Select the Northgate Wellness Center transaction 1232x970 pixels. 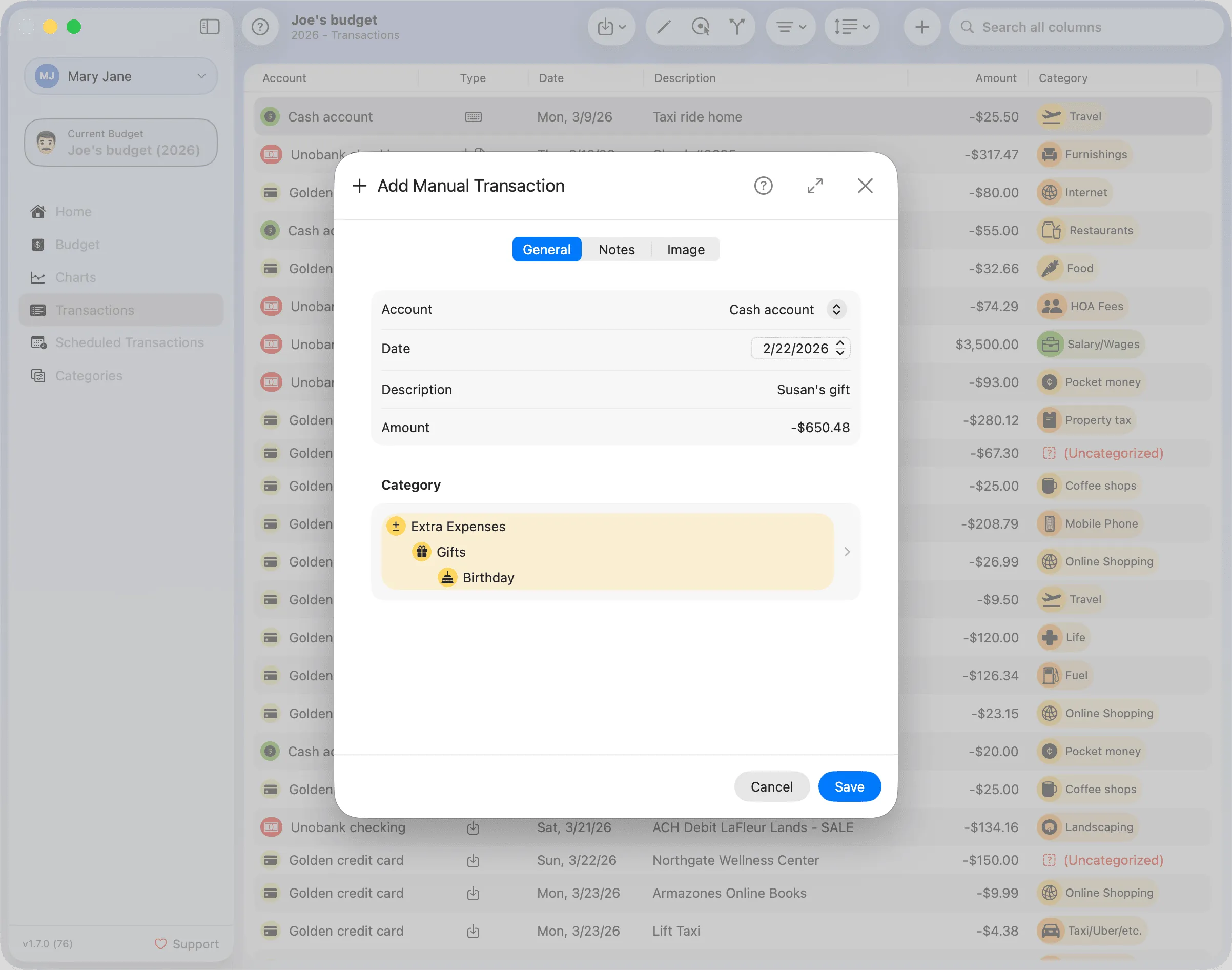pos(732,860)
